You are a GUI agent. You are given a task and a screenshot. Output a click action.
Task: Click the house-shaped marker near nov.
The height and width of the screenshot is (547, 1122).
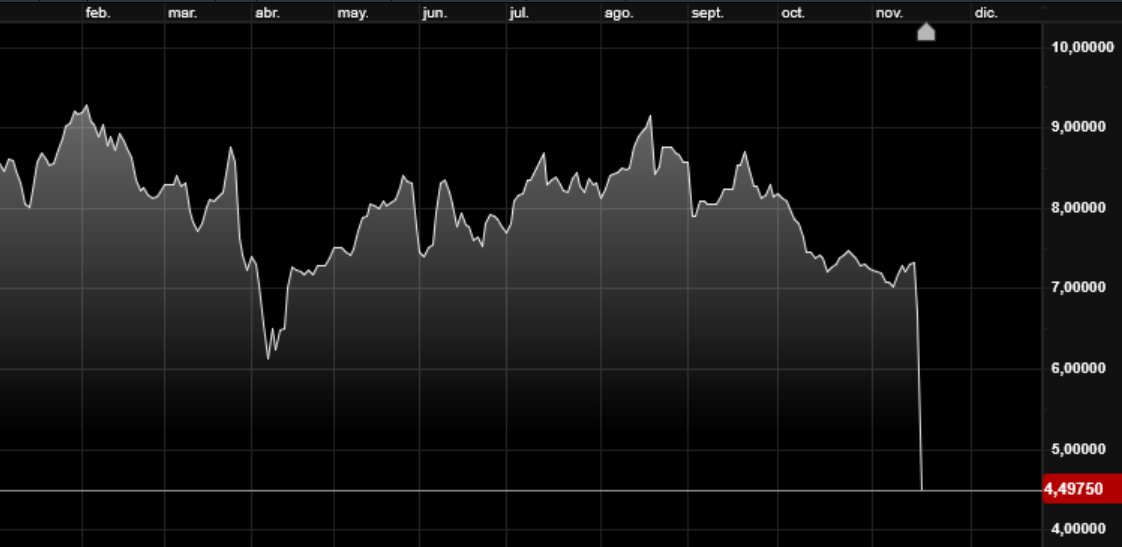pyautogui.click(x=926, y=32)
